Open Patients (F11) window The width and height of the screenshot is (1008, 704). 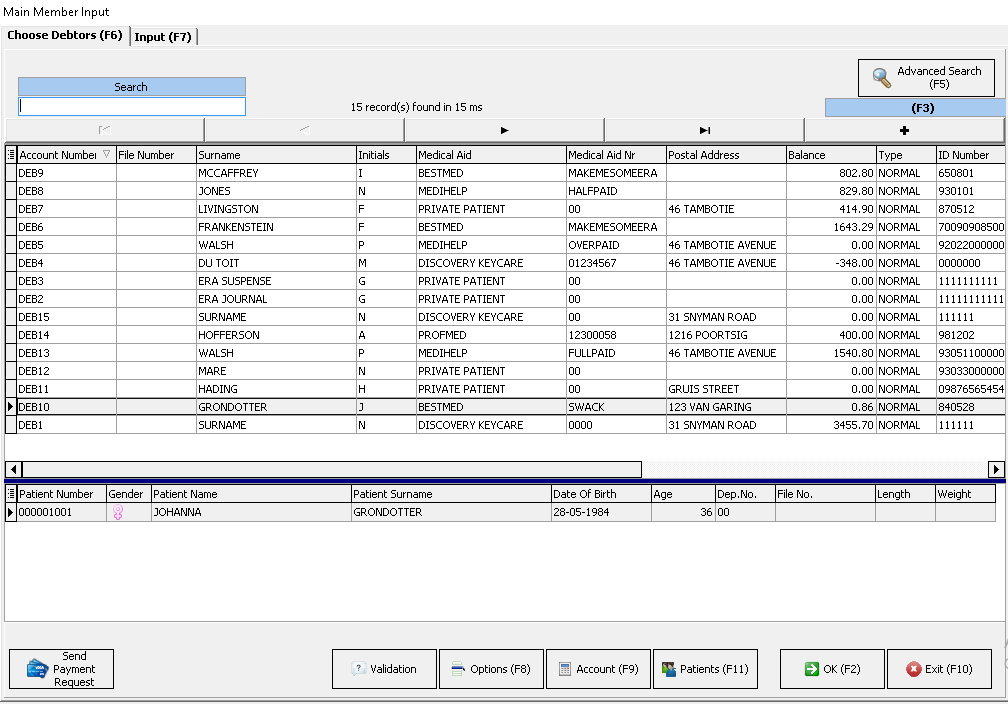(x=704, y=669)
